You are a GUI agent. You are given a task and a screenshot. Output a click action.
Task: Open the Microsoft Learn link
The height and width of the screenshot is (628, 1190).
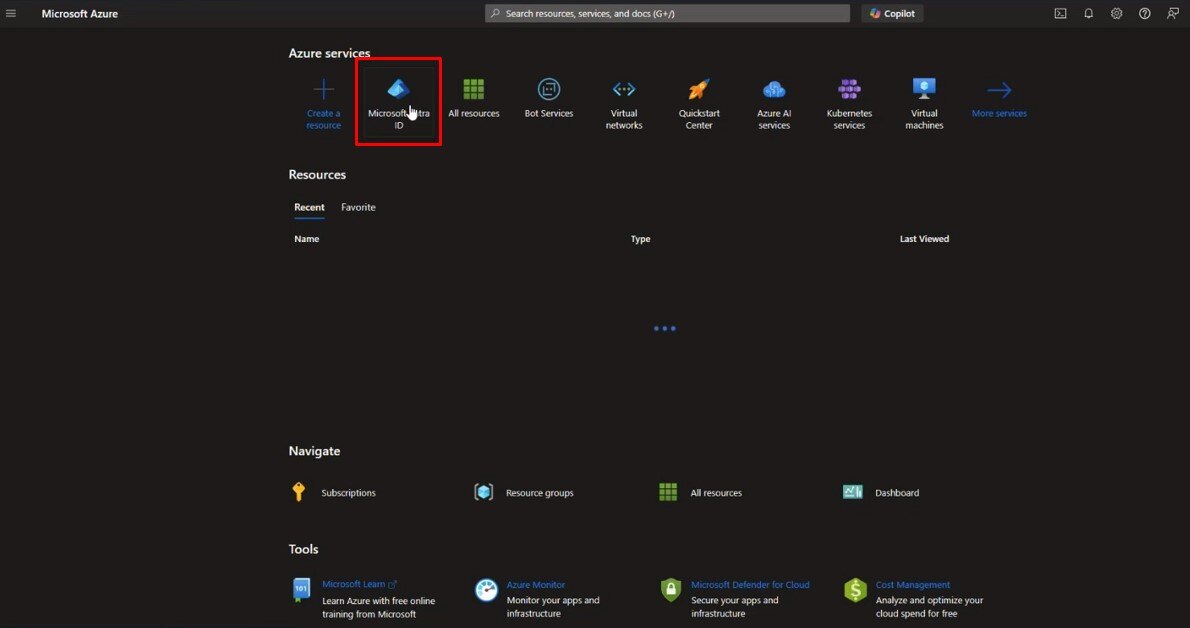click(359, 584)
